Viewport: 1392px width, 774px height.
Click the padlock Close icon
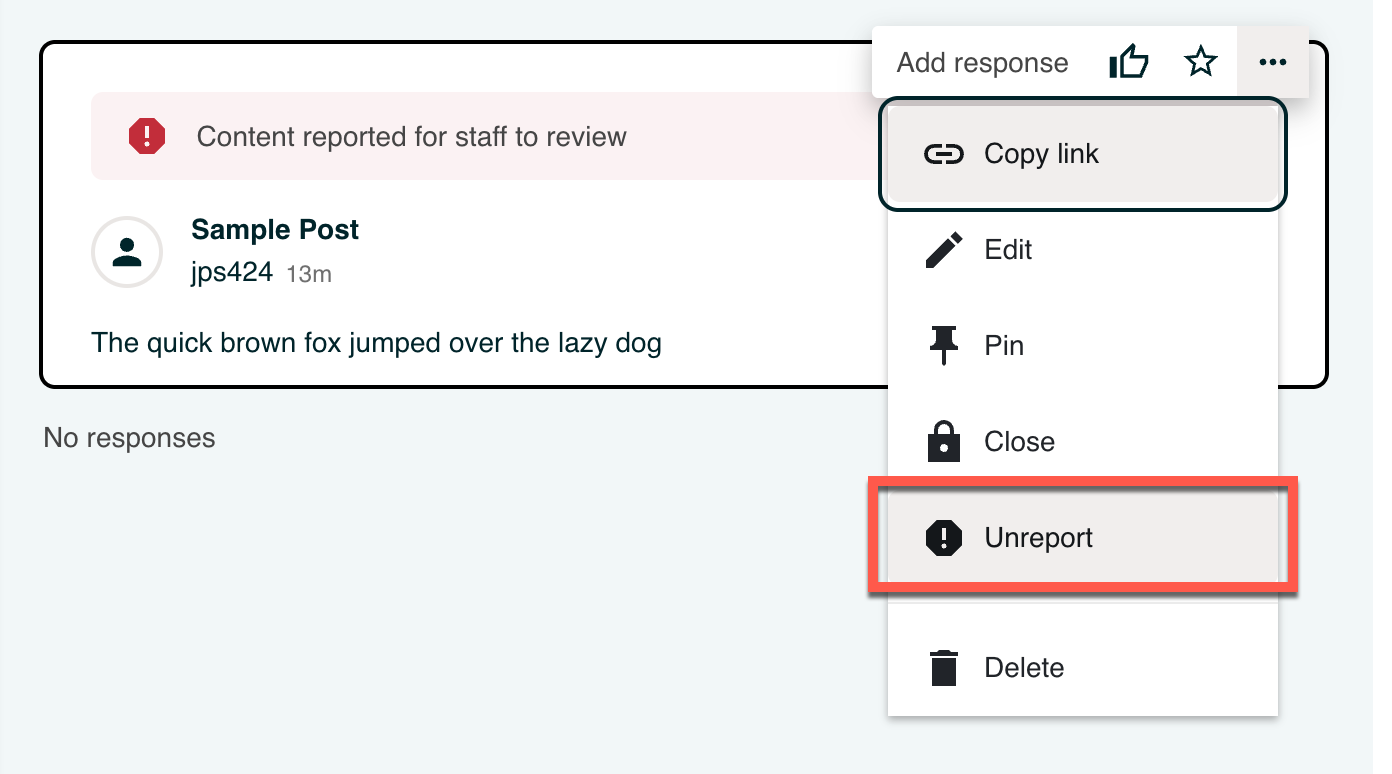tap(943, 442)
